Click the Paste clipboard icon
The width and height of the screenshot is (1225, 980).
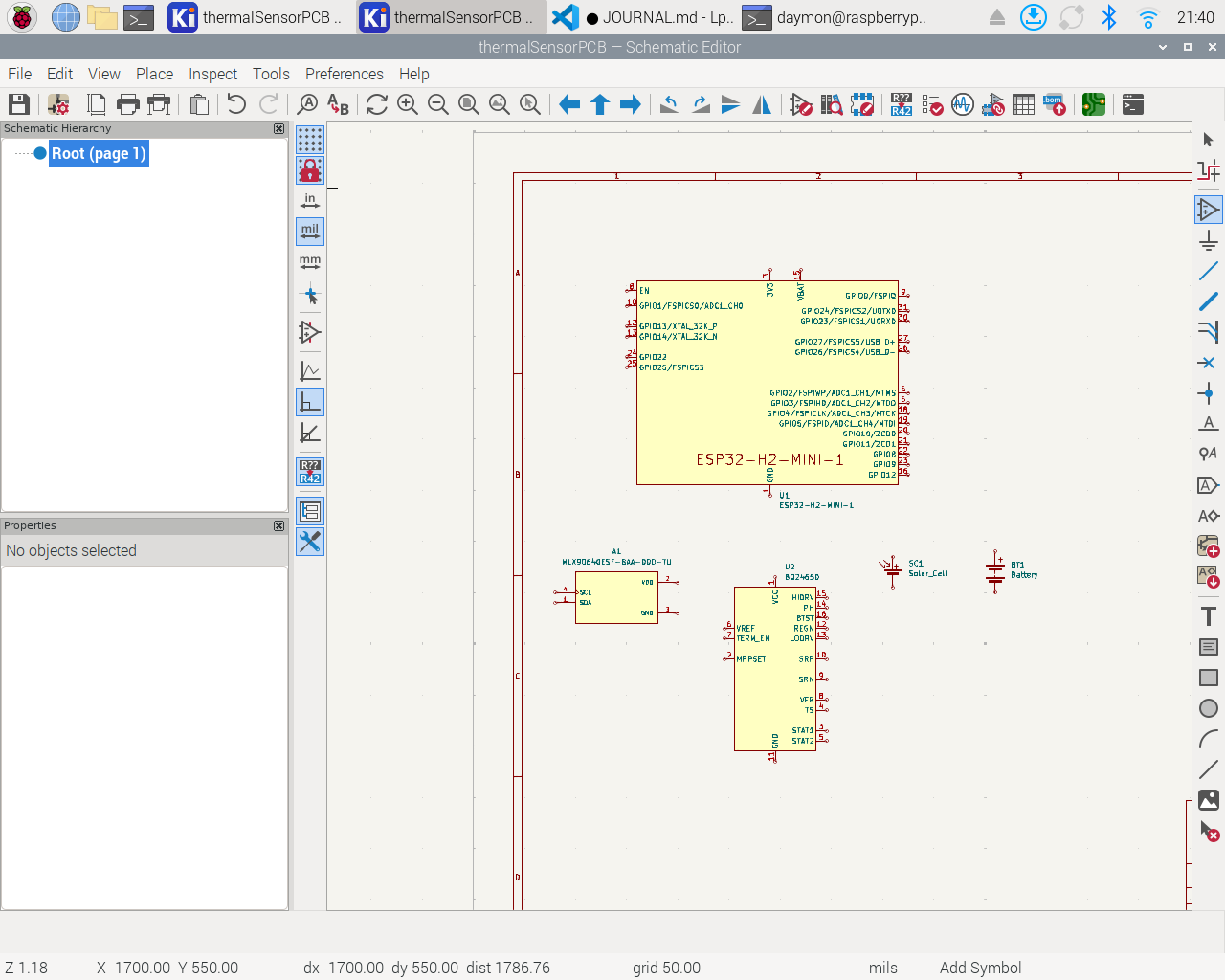point(199,104)
